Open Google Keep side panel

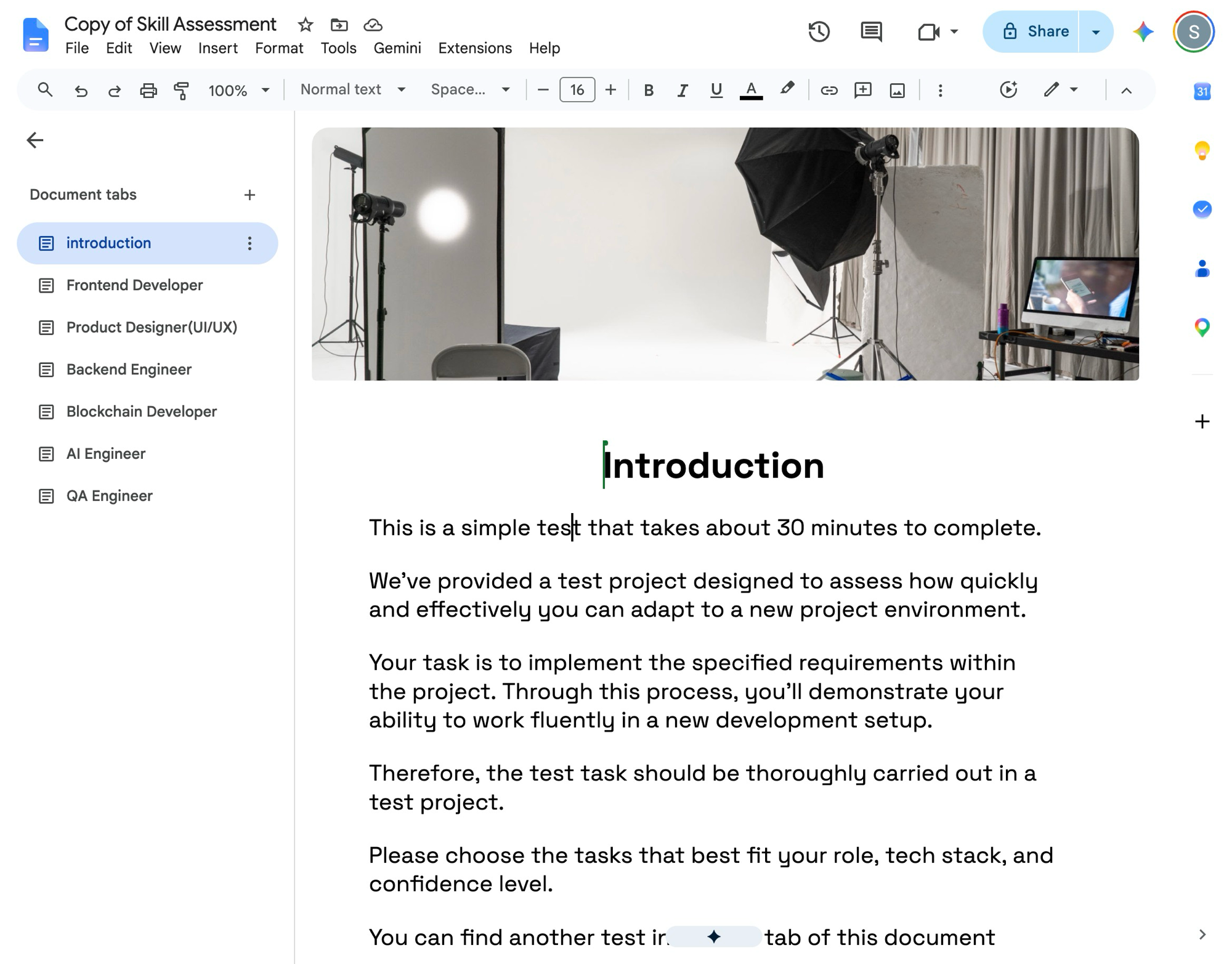[x=1202, y=150]
